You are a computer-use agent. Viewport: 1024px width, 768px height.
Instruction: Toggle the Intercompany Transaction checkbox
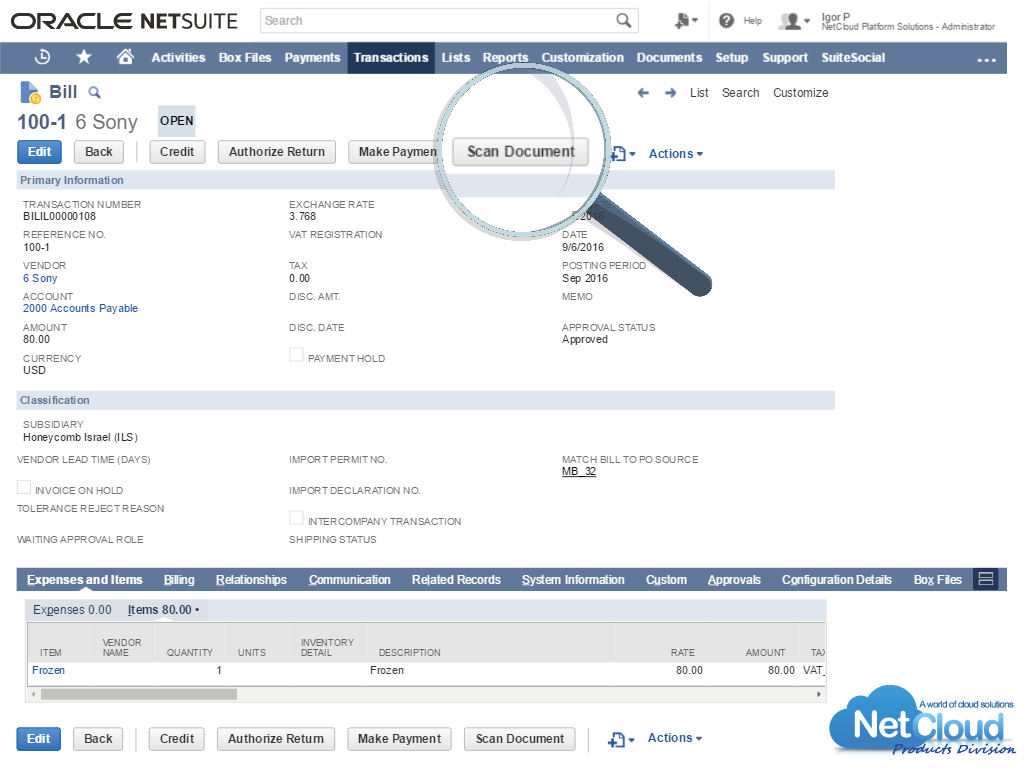coord(296,518)
